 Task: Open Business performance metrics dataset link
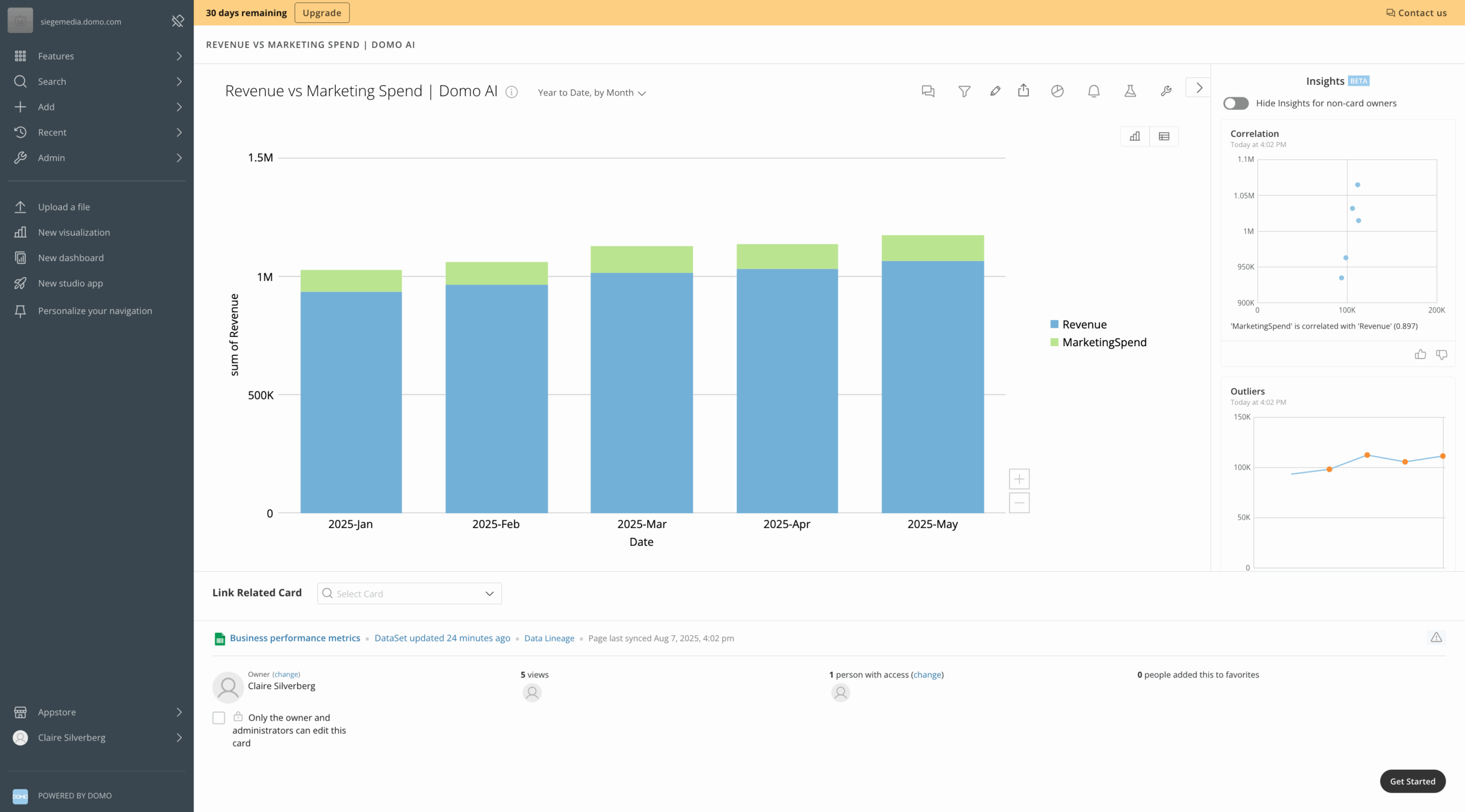tap(295, 638)
